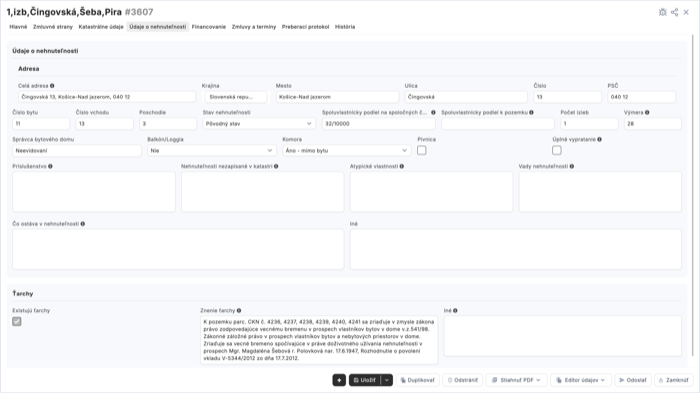
Task: Click the Spoluvlastnícky podiel k pozemku field
Action: tap(498, 124)
